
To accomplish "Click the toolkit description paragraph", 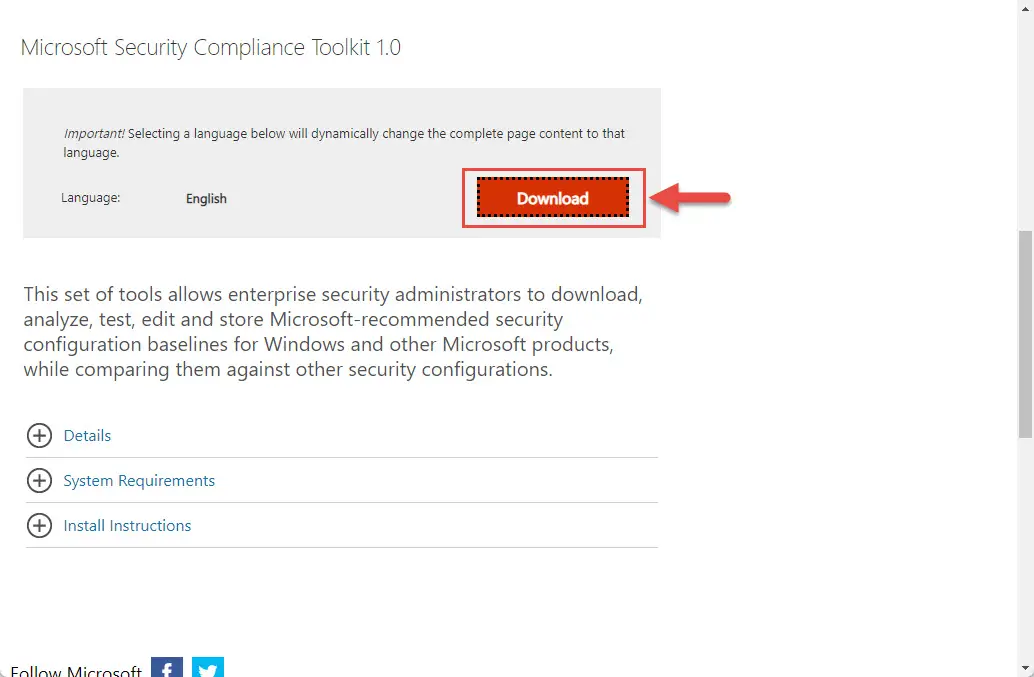I will pyautogui.click(x=333, y=332).
